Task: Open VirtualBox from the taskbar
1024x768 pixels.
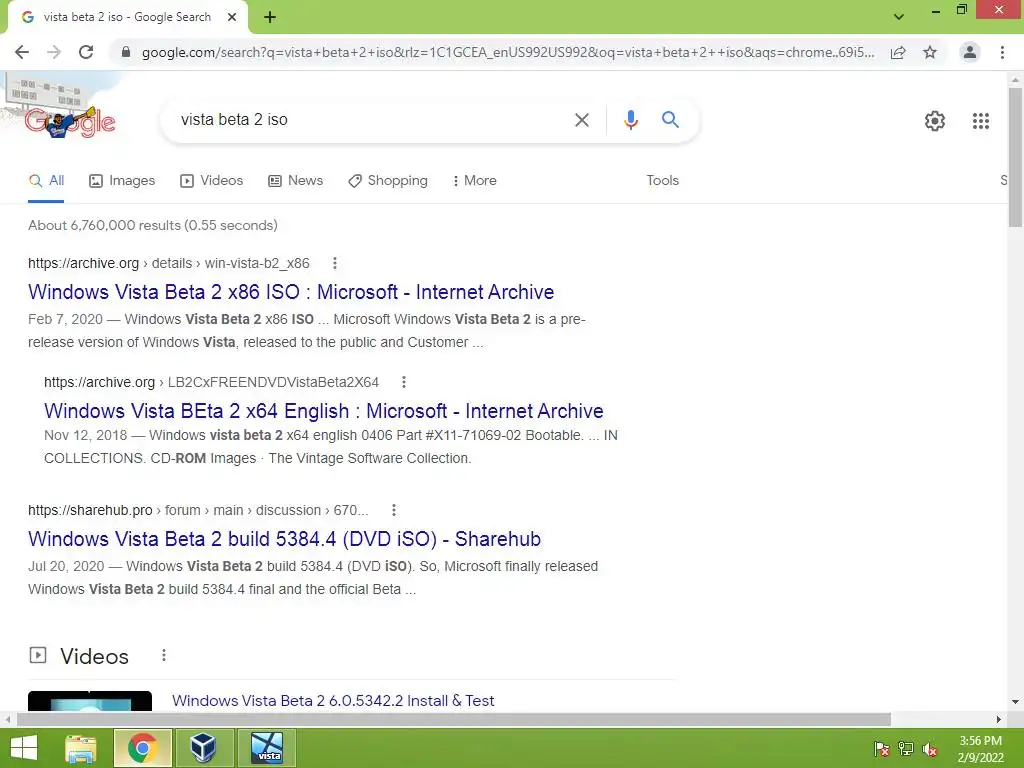Action: point(203,748)
